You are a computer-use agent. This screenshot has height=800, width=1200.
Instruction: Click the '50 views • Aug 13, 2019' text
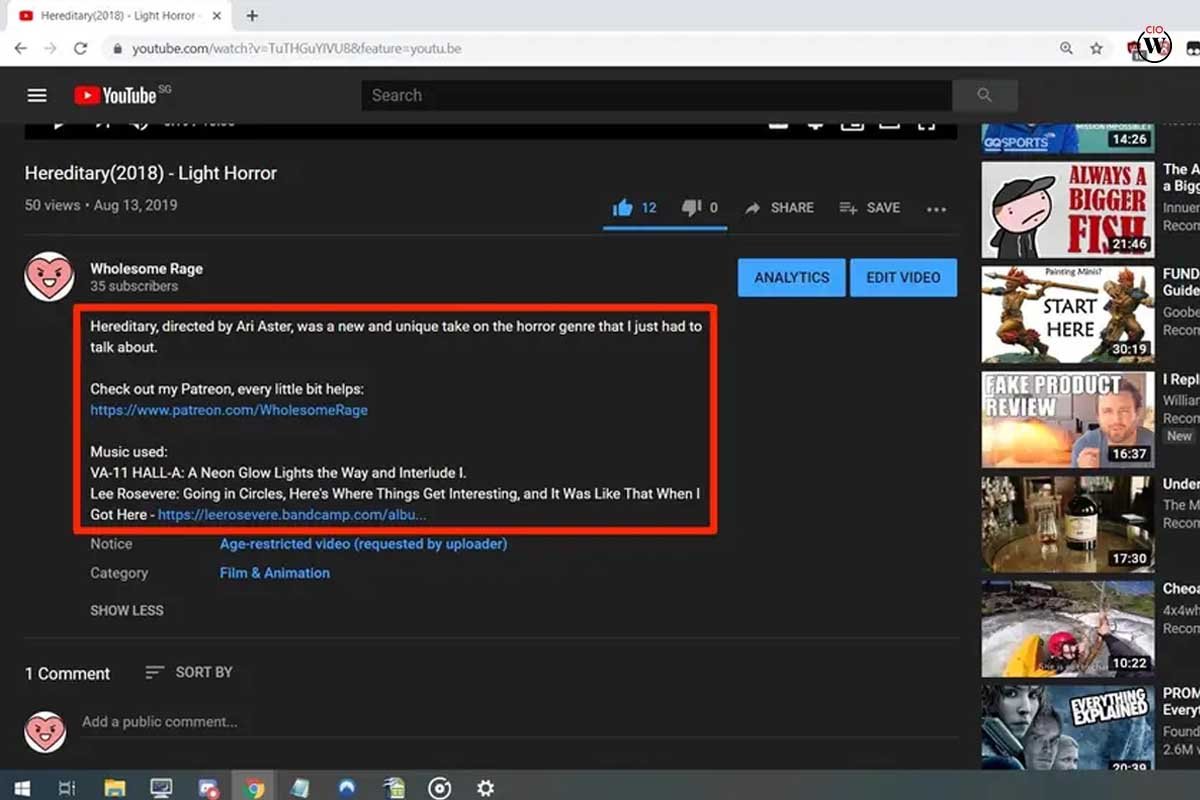[x=101, y=205]
